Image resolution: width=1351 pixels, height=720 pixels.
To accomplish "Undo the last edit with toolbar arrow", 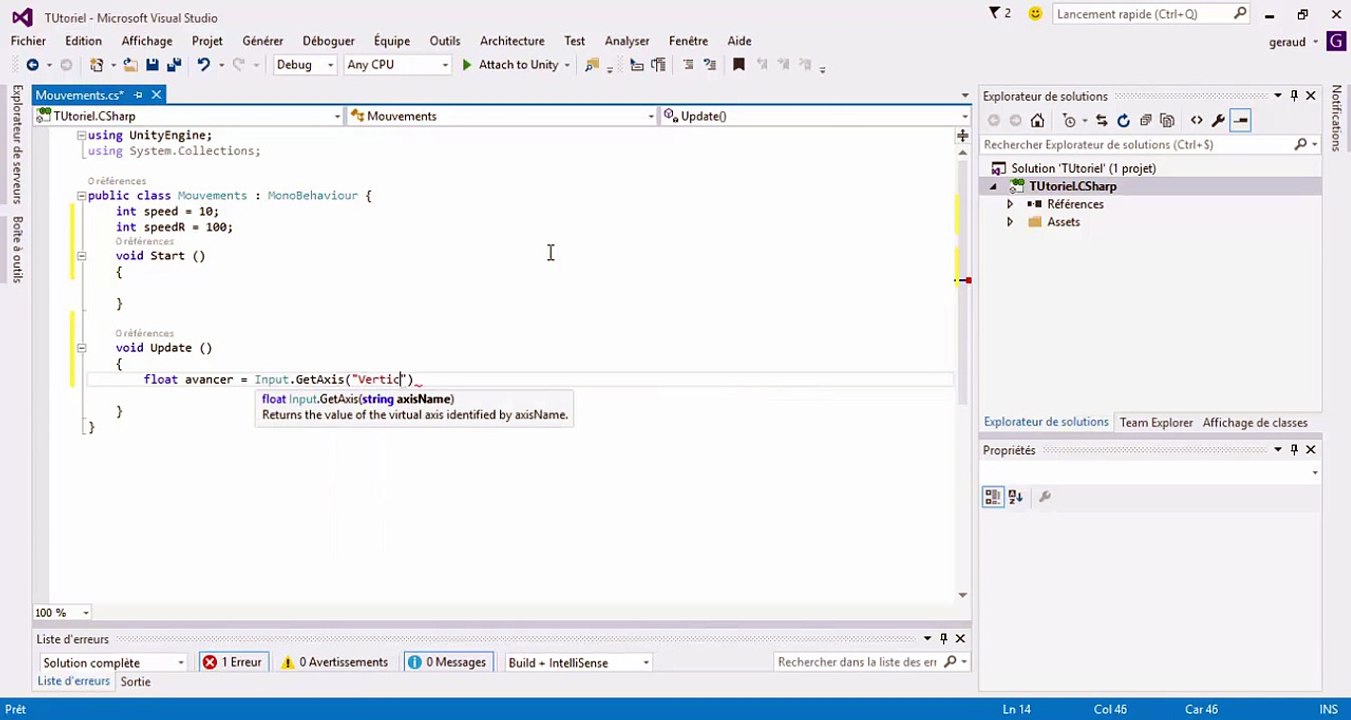I will click(203, 65).
